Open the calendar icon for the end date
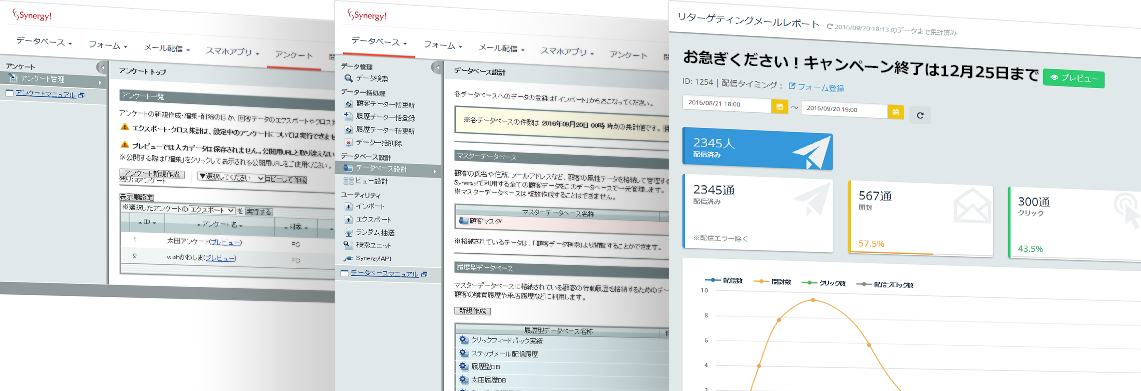 pos(896,111)
